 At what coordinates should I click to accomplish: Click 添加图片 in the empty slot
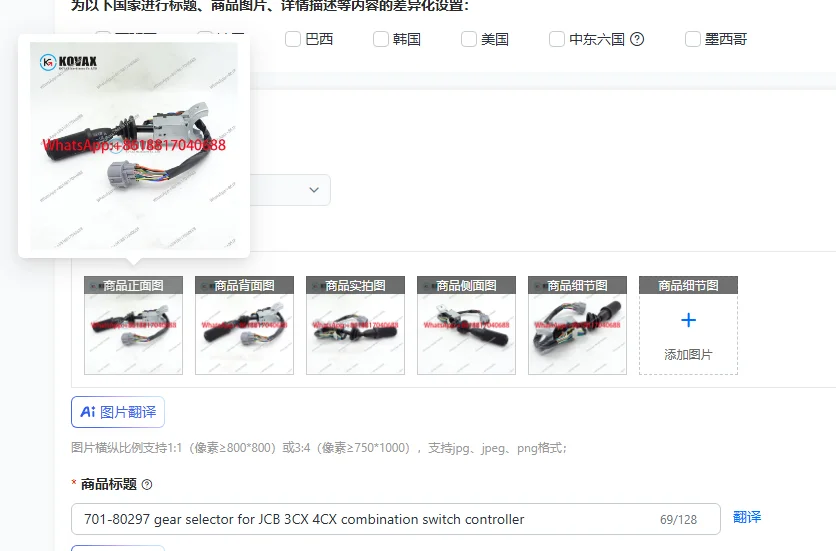coord(688,355)
